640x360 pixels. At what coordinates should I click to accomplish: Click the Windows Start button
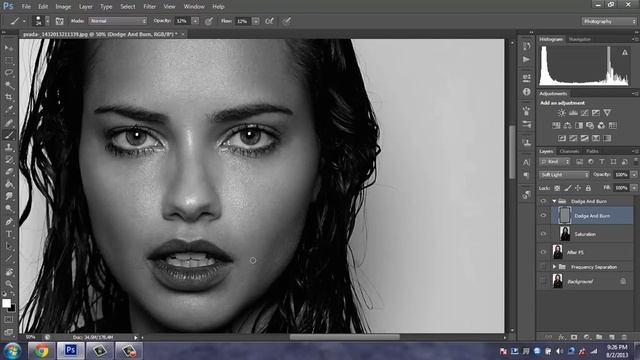click(13, 351)
